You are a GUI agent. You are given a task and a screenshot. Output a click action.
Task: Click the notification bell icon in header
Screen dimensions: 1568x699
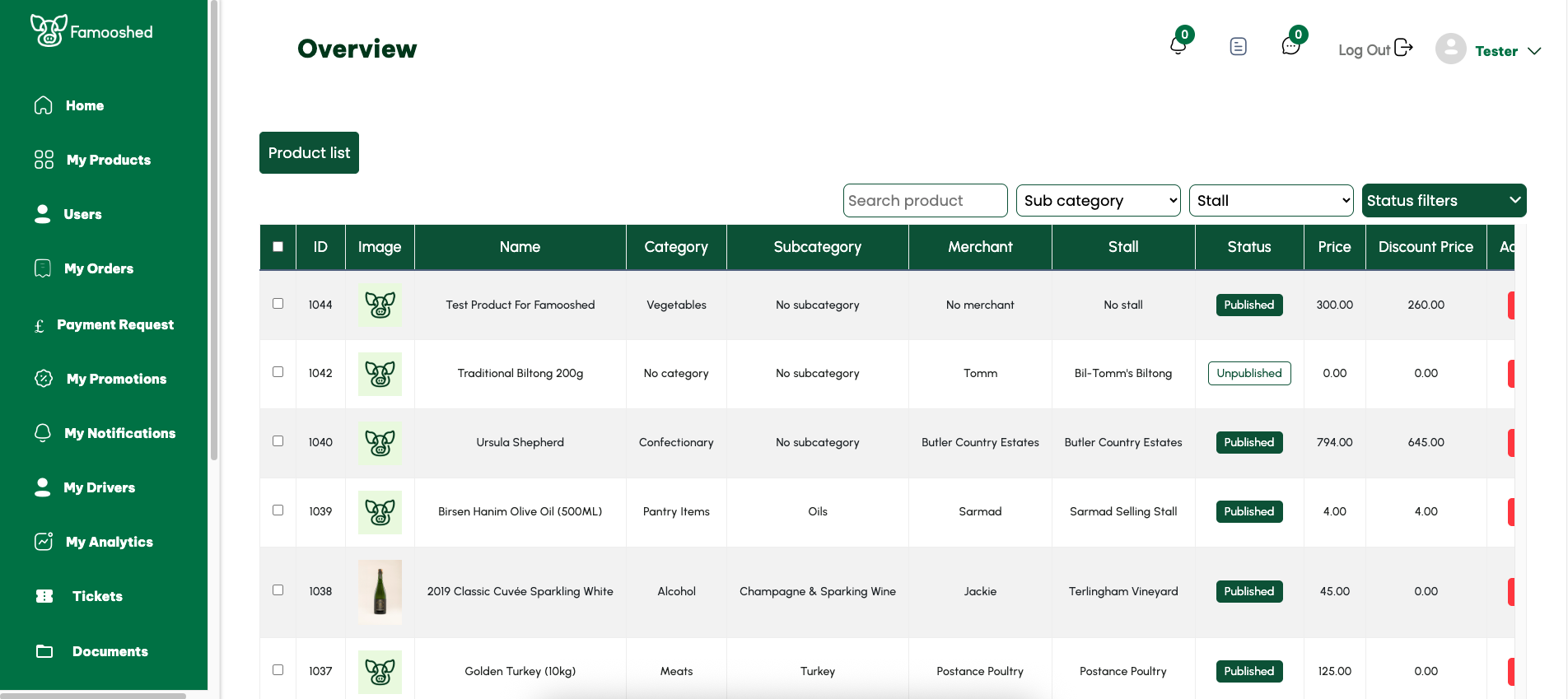1178,46
